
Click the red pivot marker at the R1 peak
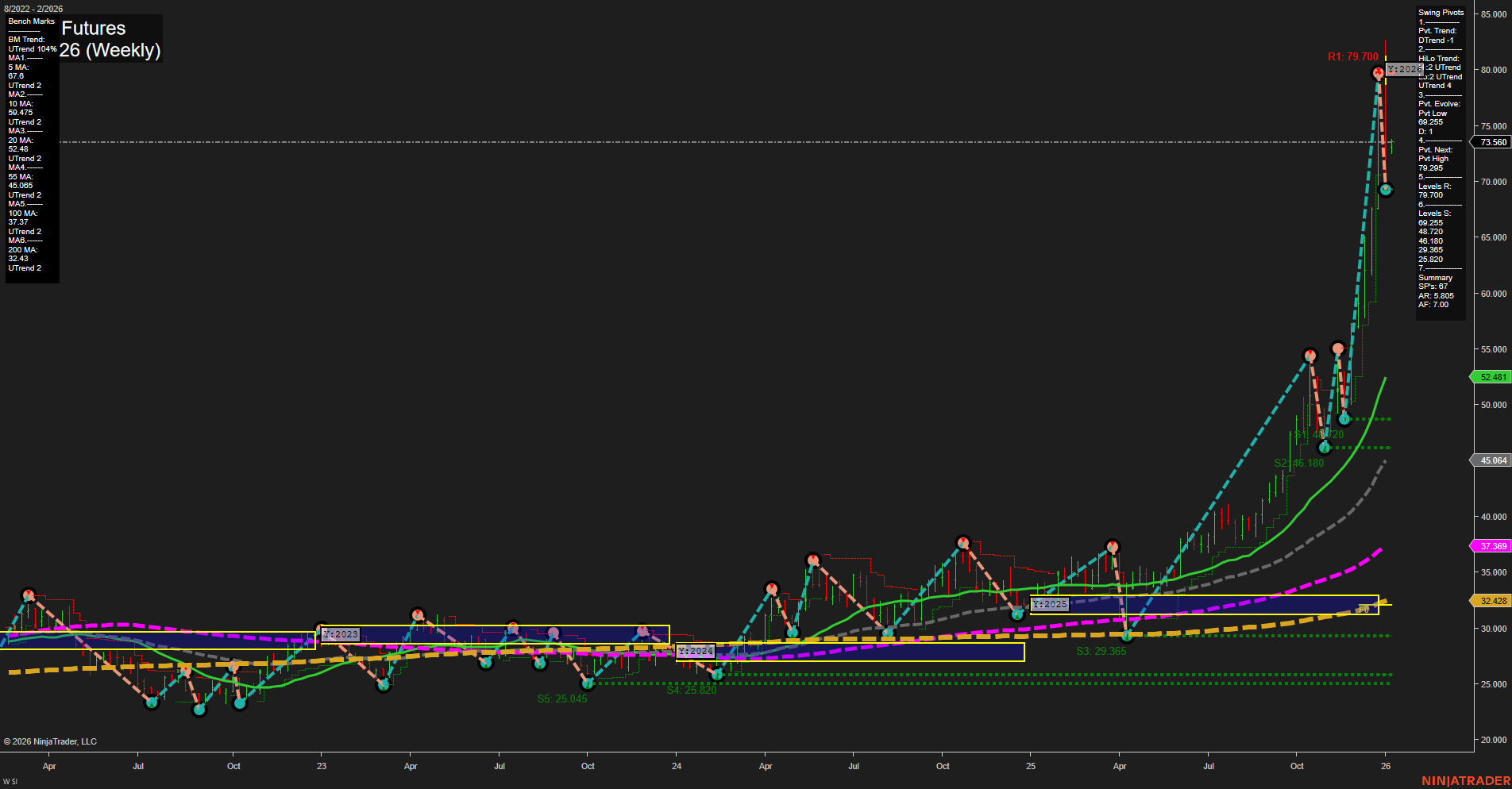1379,72
